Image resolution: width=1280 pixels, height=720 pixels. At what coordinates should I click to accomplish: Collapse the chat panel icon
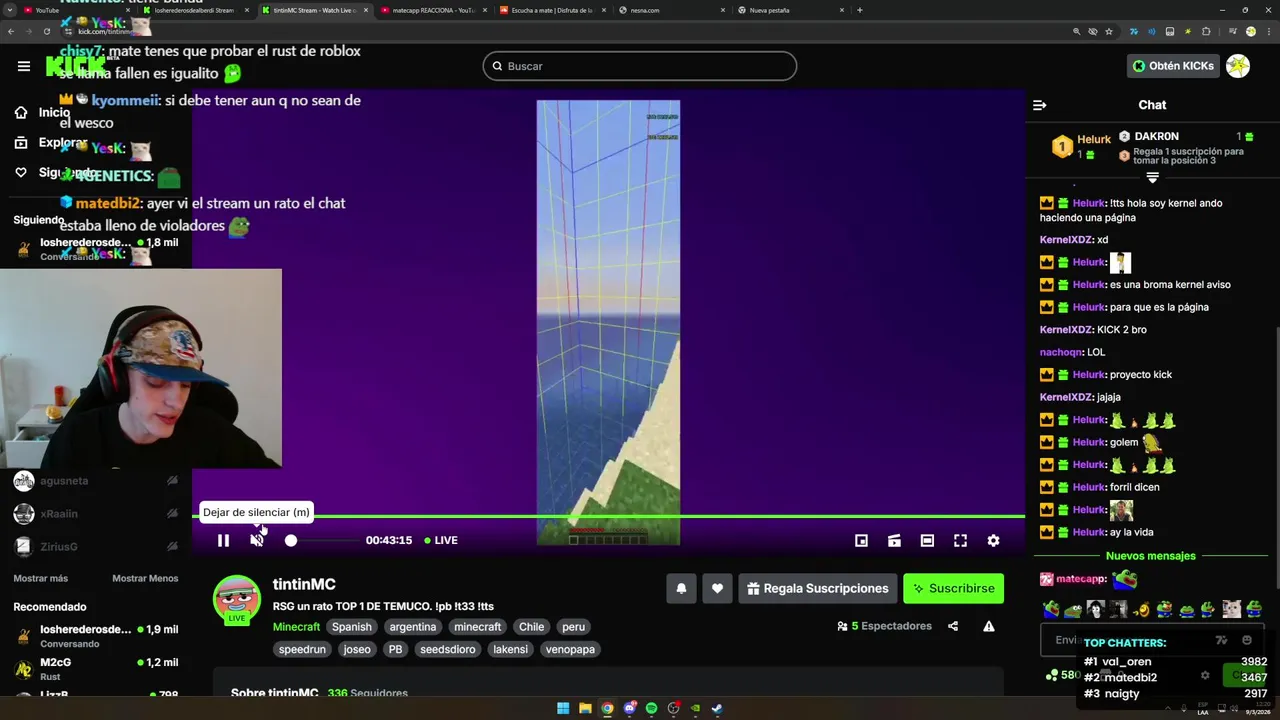1039,105
